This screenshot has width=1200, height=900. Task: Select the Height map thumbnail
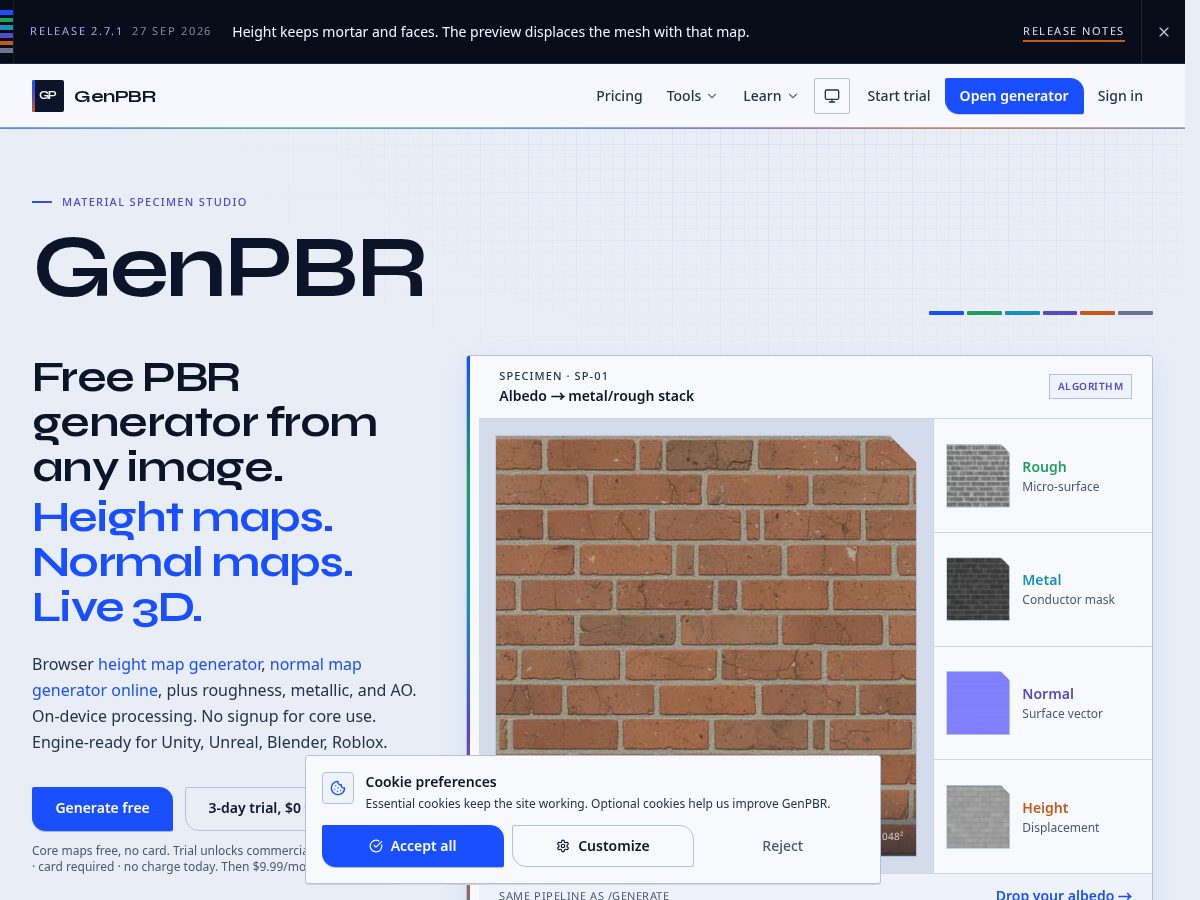click(x=978, y=817)
